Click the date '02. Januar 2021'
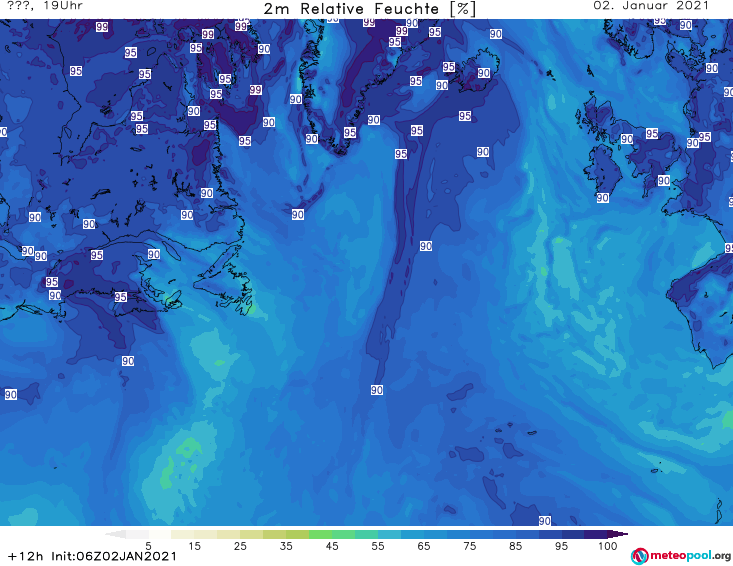Screen dimensions: 733x566 coord(651,6)
